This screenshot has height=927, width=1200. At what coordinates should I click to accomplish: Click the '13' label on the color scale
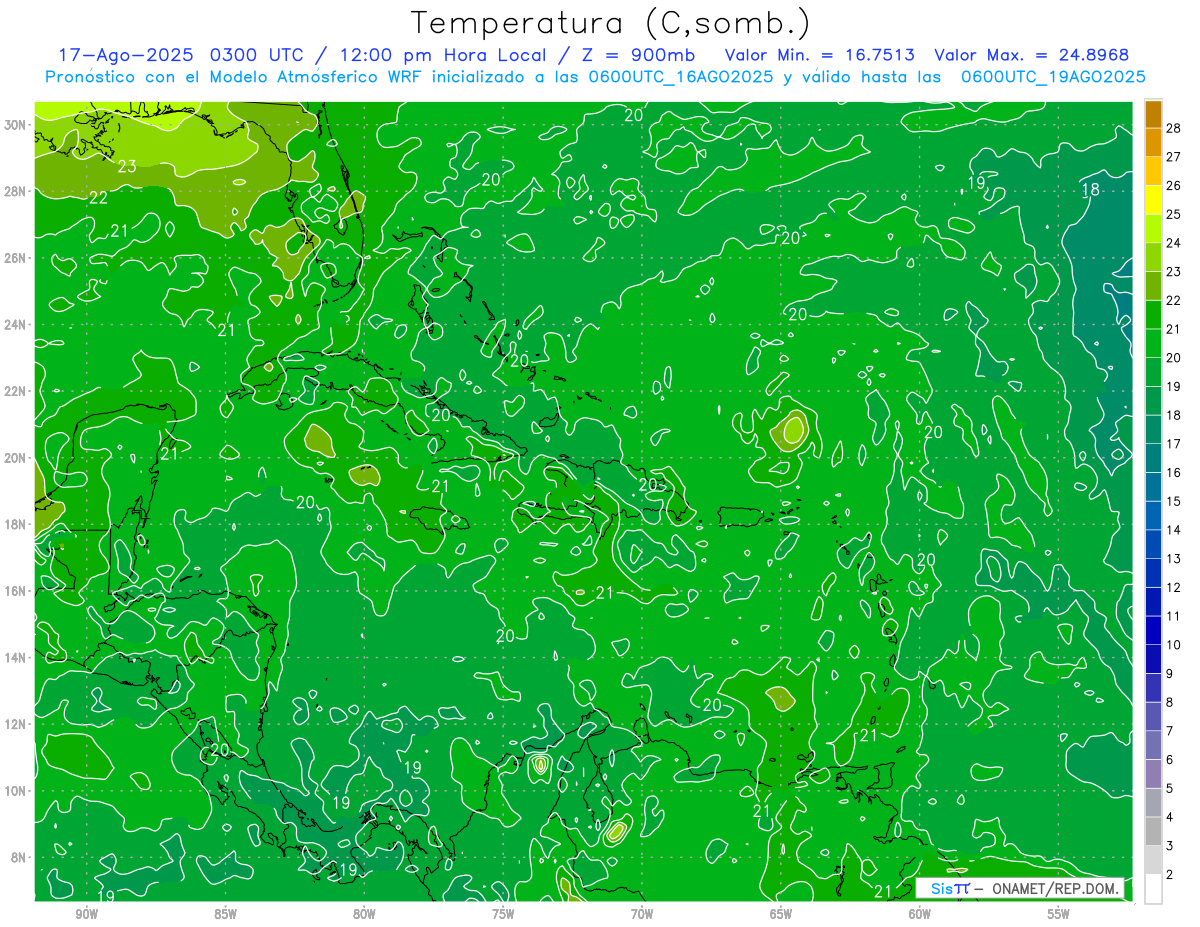tap(1174, 559)
